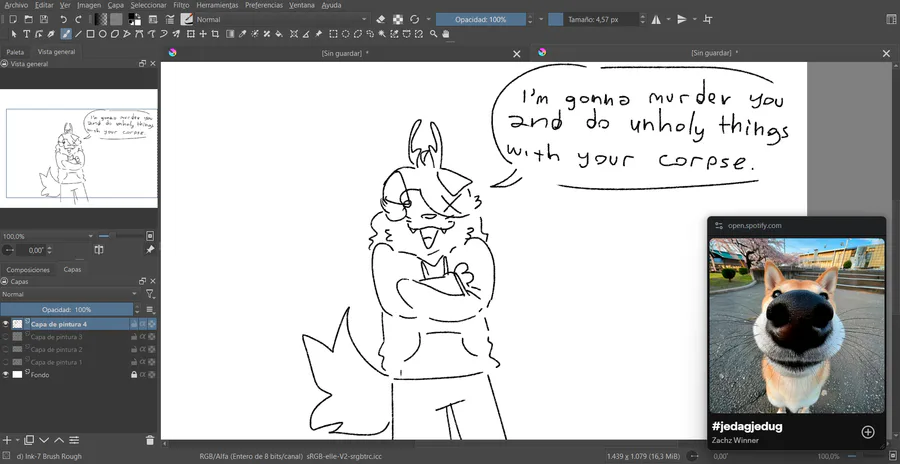Adjust the brush Opacidad 100% slider
The height and width of the screenshot is (464, 900).
(480, 20)
